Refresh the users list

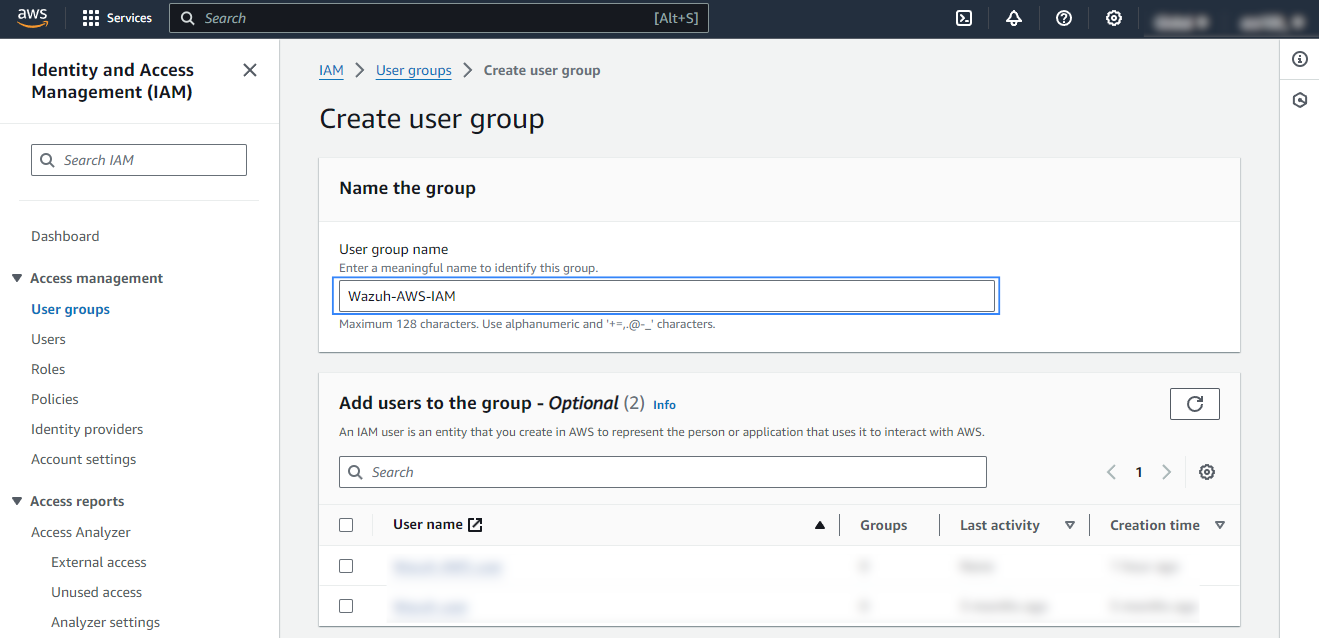pyautogui.click(x=1194, y=403)
